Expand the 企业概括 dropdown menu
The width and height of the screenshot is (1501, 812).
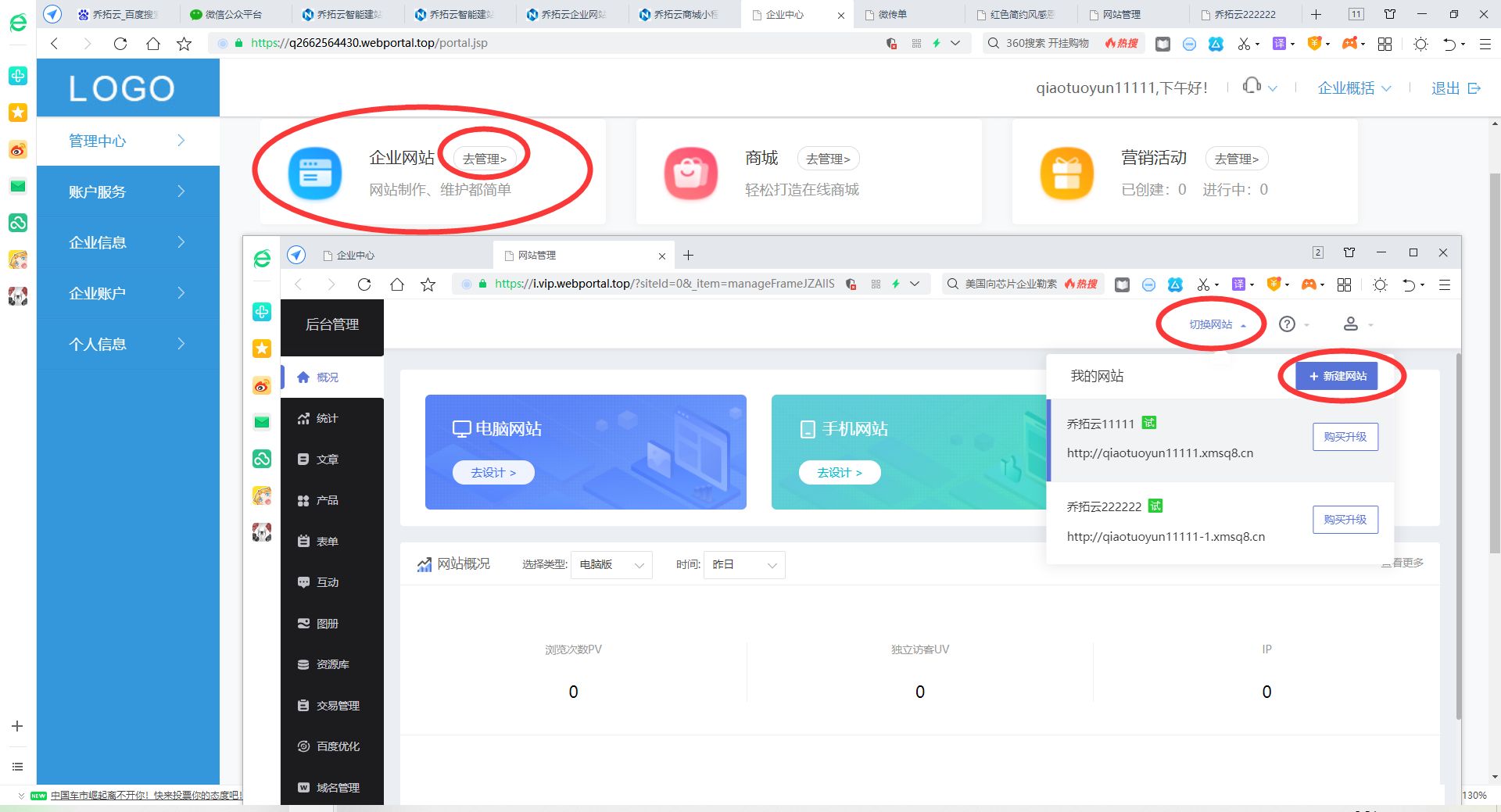(1353, 88)
